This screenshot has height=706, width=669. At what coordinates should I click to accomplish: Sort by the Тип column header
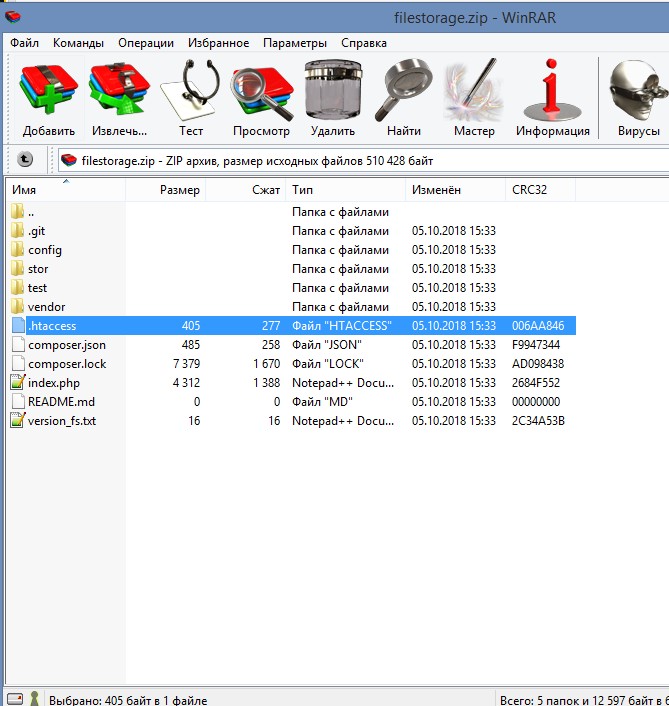point(346,190)
